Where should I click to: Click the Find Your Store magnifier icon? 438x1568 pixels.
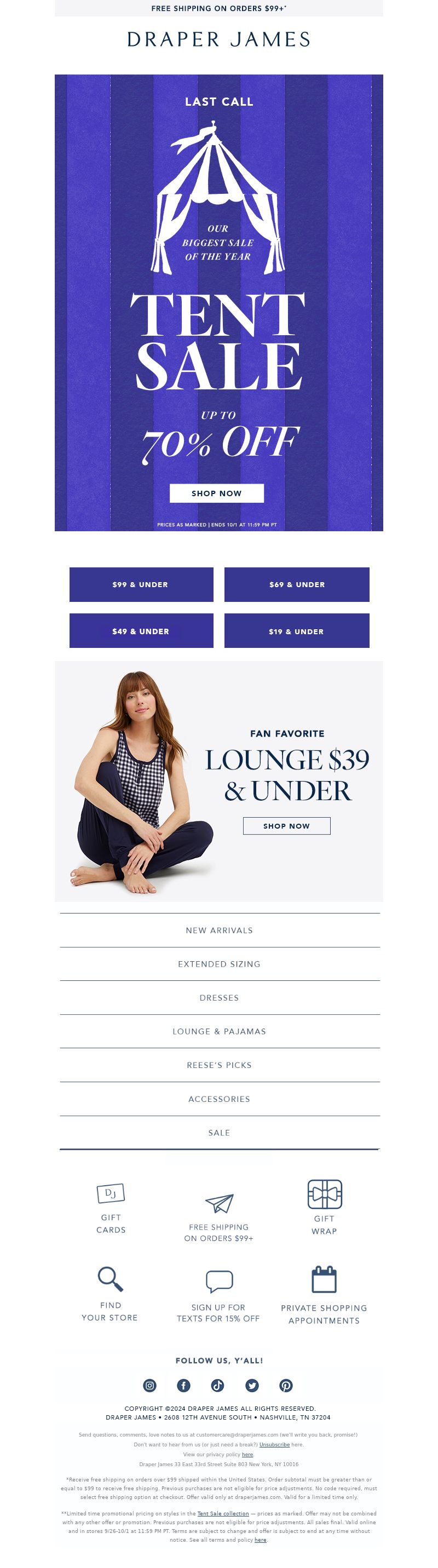click(111, 1279)
